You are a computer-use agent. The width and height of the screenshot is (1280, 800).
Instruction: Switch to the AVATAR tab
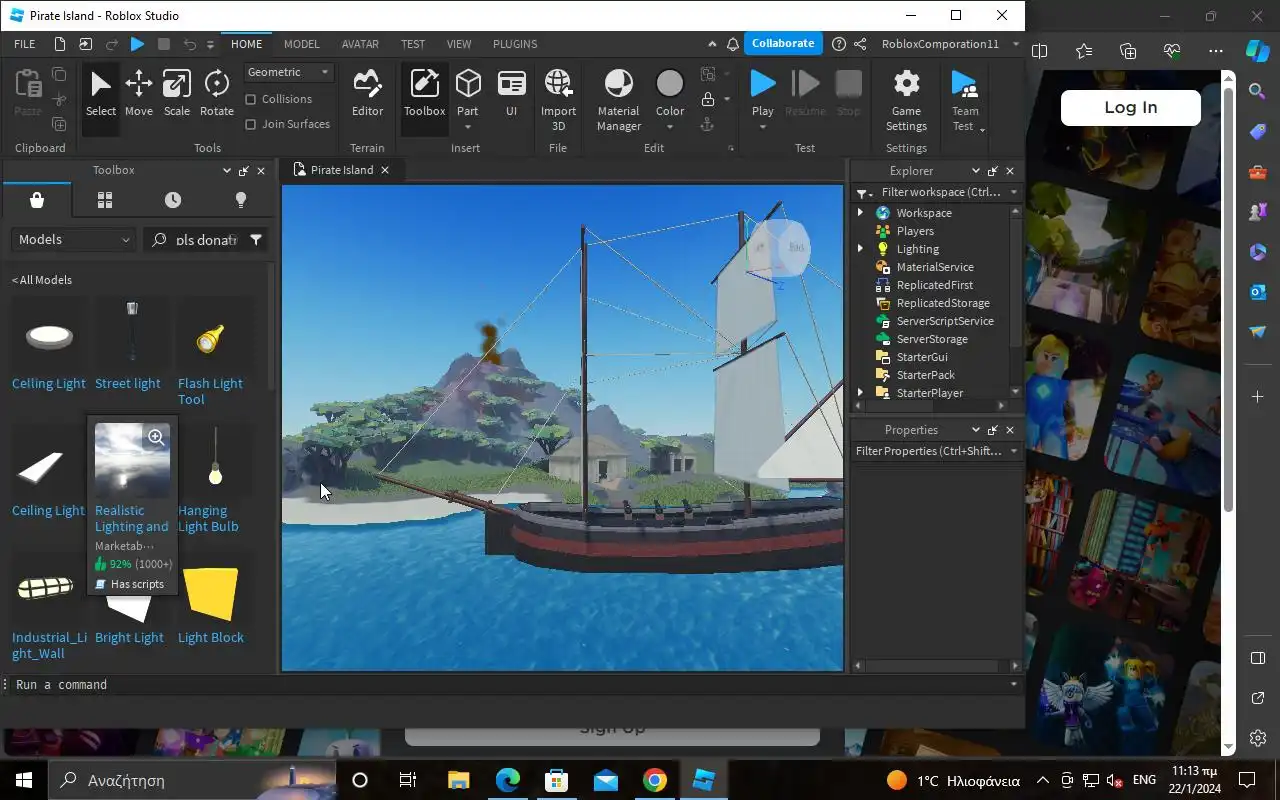point(360,44)
